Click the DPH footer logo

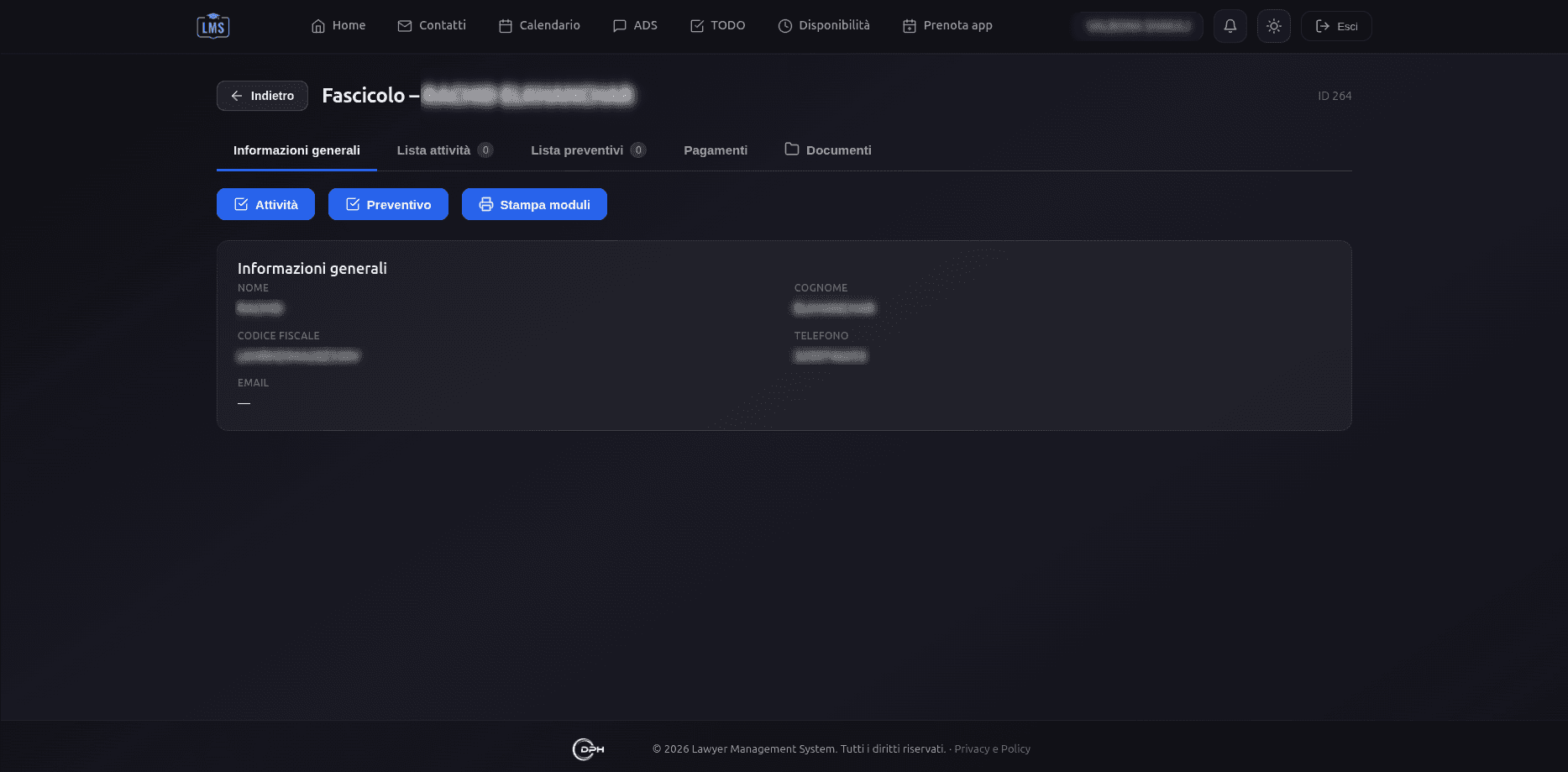pyautogui.click(x=588, y=749)
